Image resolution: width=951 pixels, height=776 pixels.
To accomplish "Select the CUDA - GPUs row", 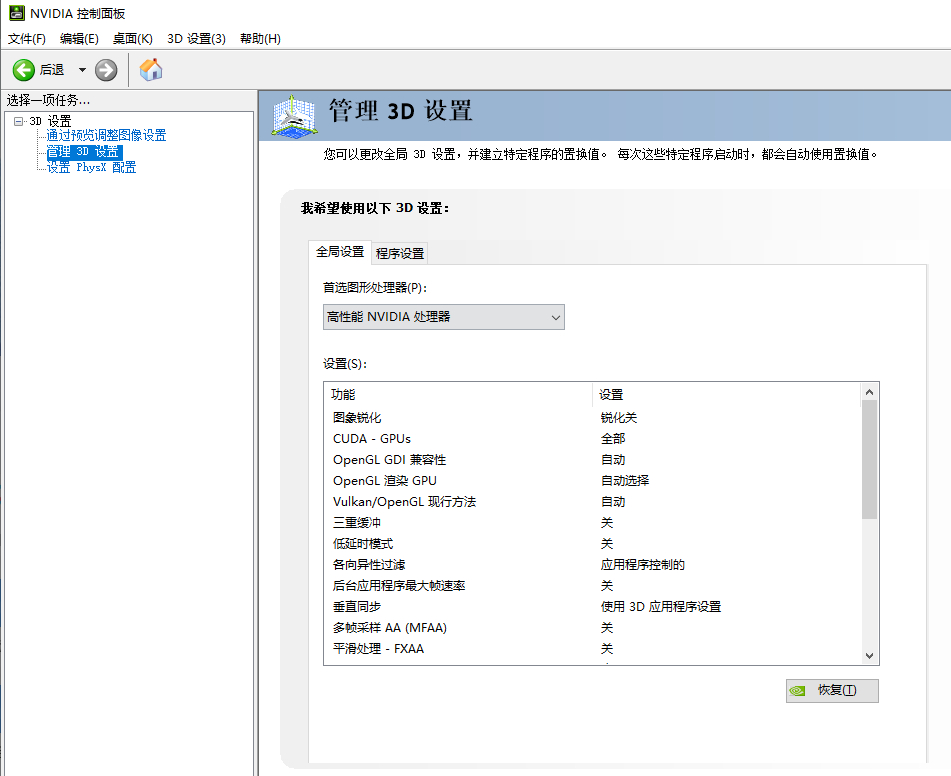I will tap(593, 439).
